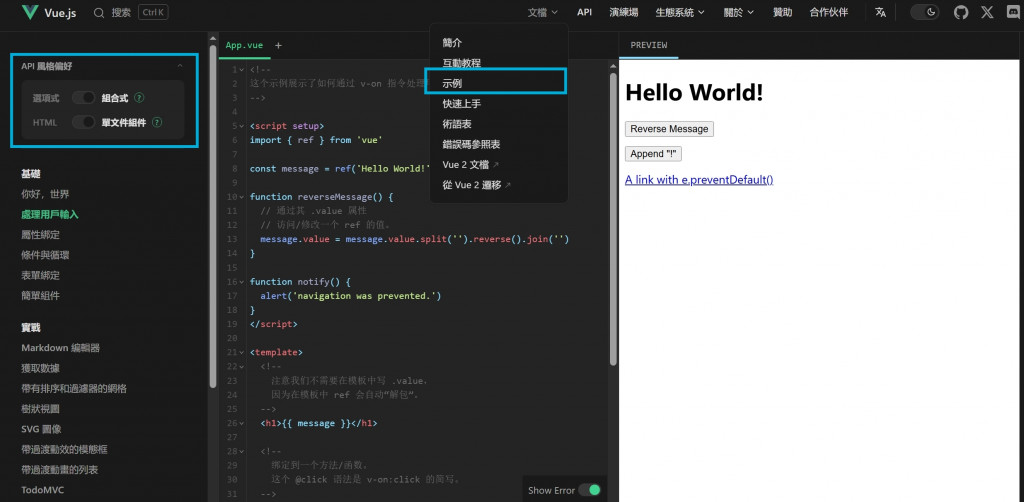
Task: Click the Append "!" button
Action: tap(653, 153)
